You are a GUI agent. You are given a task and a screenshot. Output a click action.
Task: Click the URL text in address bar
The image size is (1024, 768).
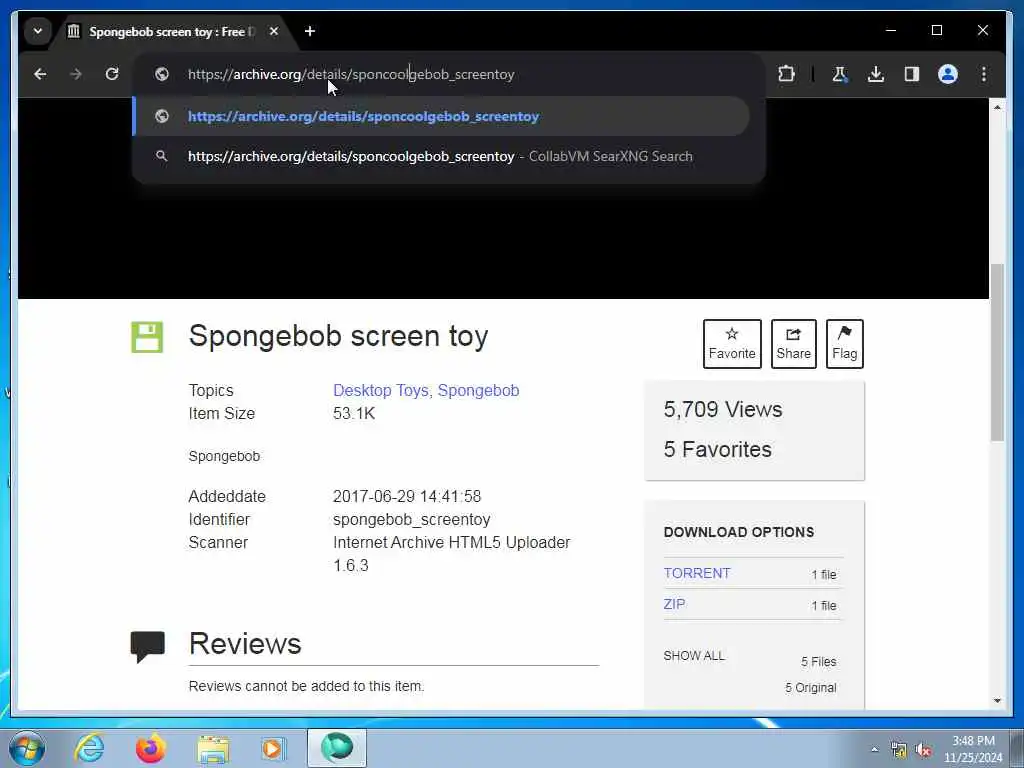pos(351,74)
